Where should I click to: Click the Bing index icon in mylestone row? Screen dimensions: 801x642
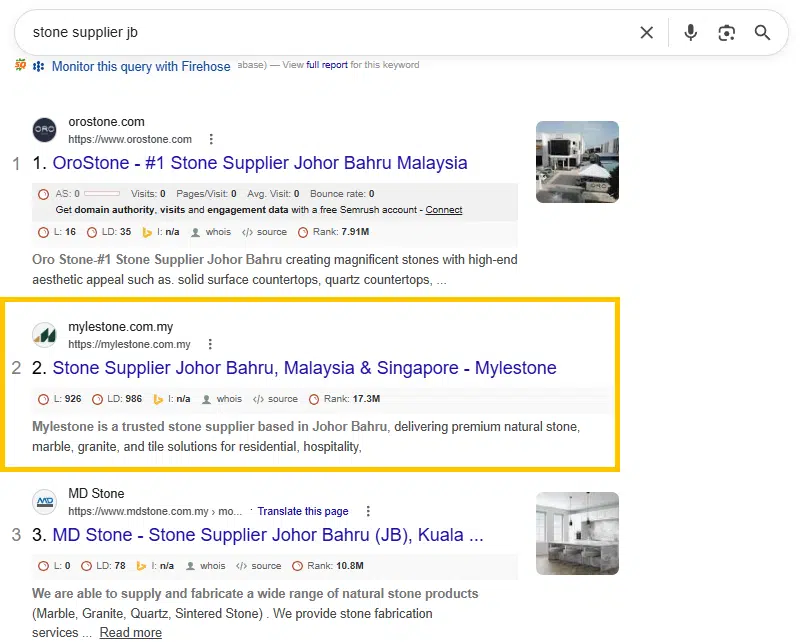point(158,399)
